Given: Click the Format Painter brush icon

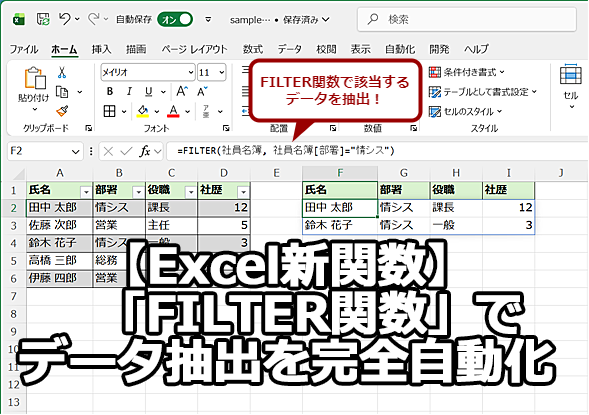Looking at the screenshot, I should coord(62,112).
